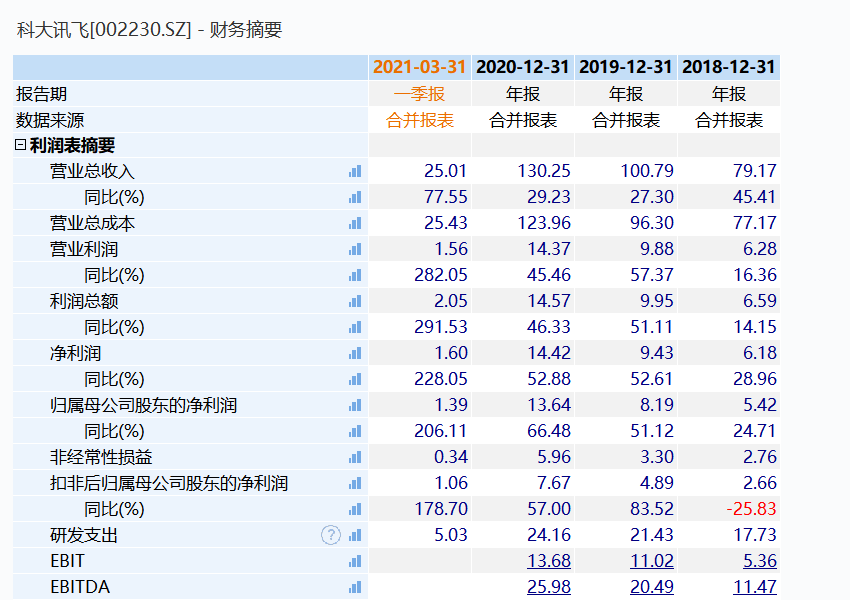Click chart icon beside 研发支出

point(355,536)
